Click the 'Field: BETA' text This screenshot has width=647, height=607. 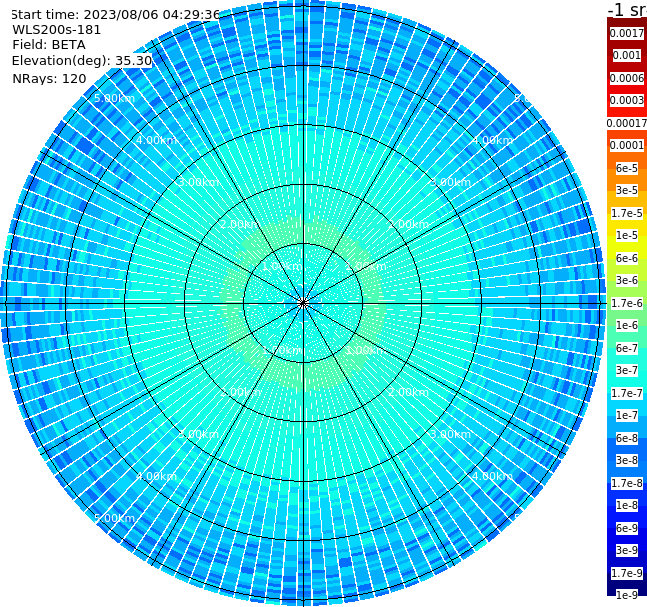[49, 45]
